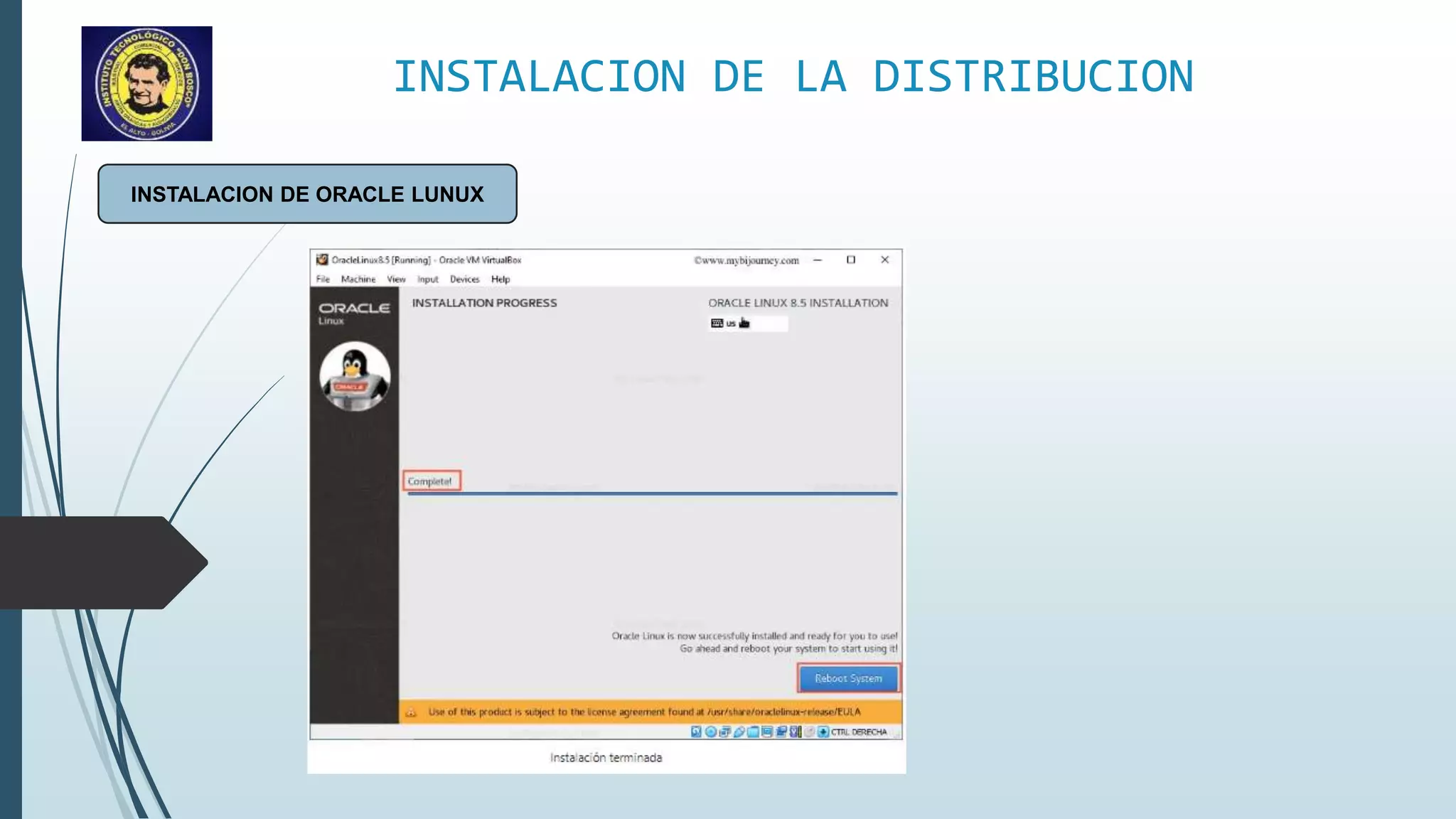Click the display status icon

[x=767, y=732]
